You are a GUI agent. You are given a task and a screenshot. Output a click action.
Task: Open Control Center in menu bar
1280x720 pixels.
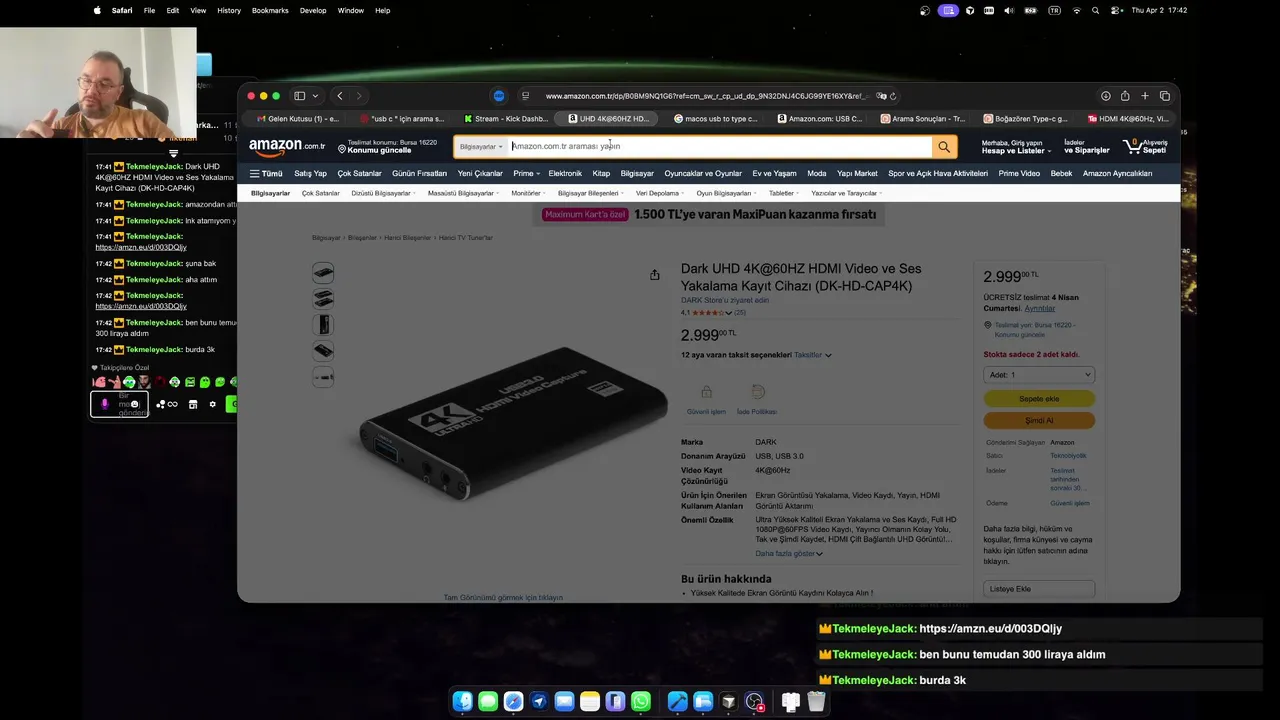pyautogui.click(x=1115, y=10)
